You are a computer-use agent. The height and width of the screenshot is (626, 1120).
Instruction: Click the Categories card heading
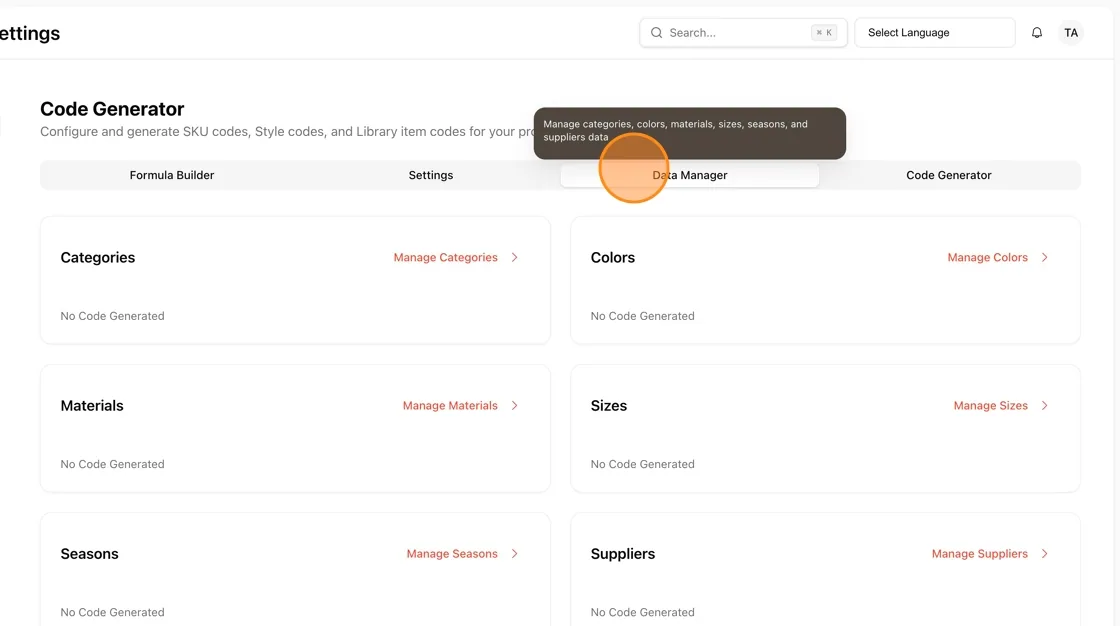(98, 257)
